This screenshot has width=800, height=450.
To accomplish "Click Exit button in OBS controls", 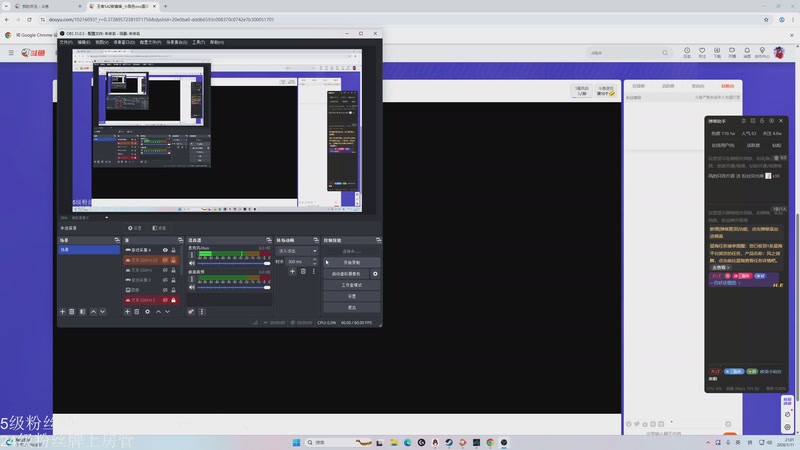I will pyautogui.click(x=352, y=308).
